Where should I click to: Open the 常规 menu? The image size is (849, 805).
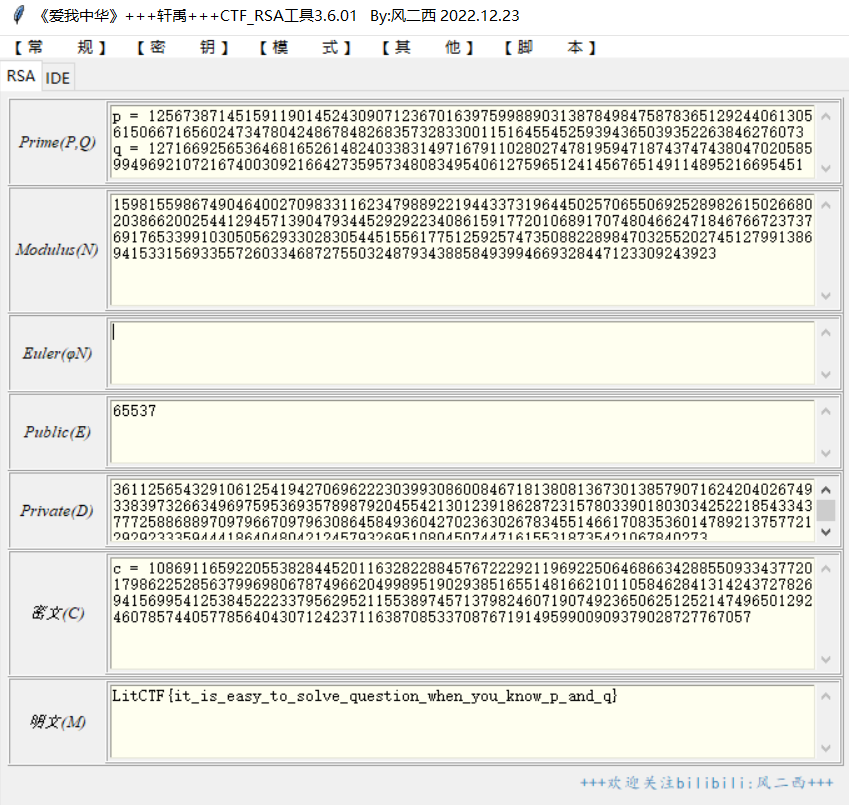(60, 47)
